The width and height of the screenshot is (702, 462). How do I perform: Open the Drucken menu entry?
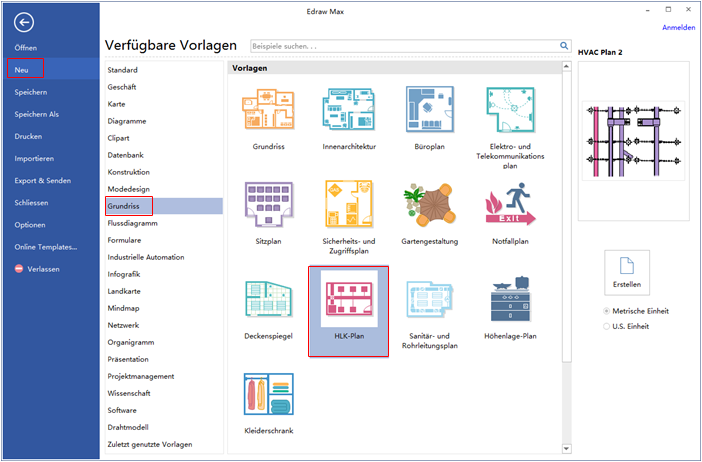click(x=28, y=136)
